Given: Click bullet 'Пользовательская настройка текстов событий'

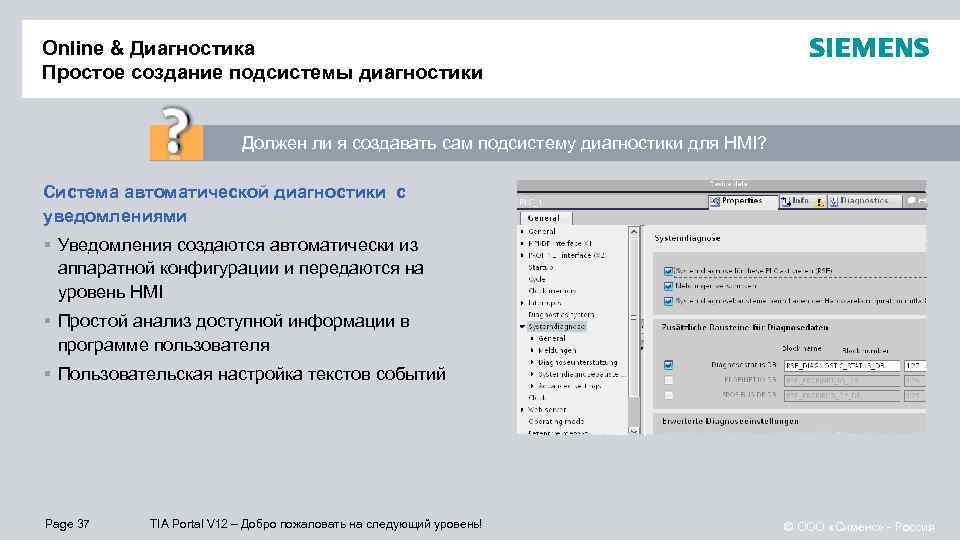Looking at the screenshot, I should pos(252,374).
